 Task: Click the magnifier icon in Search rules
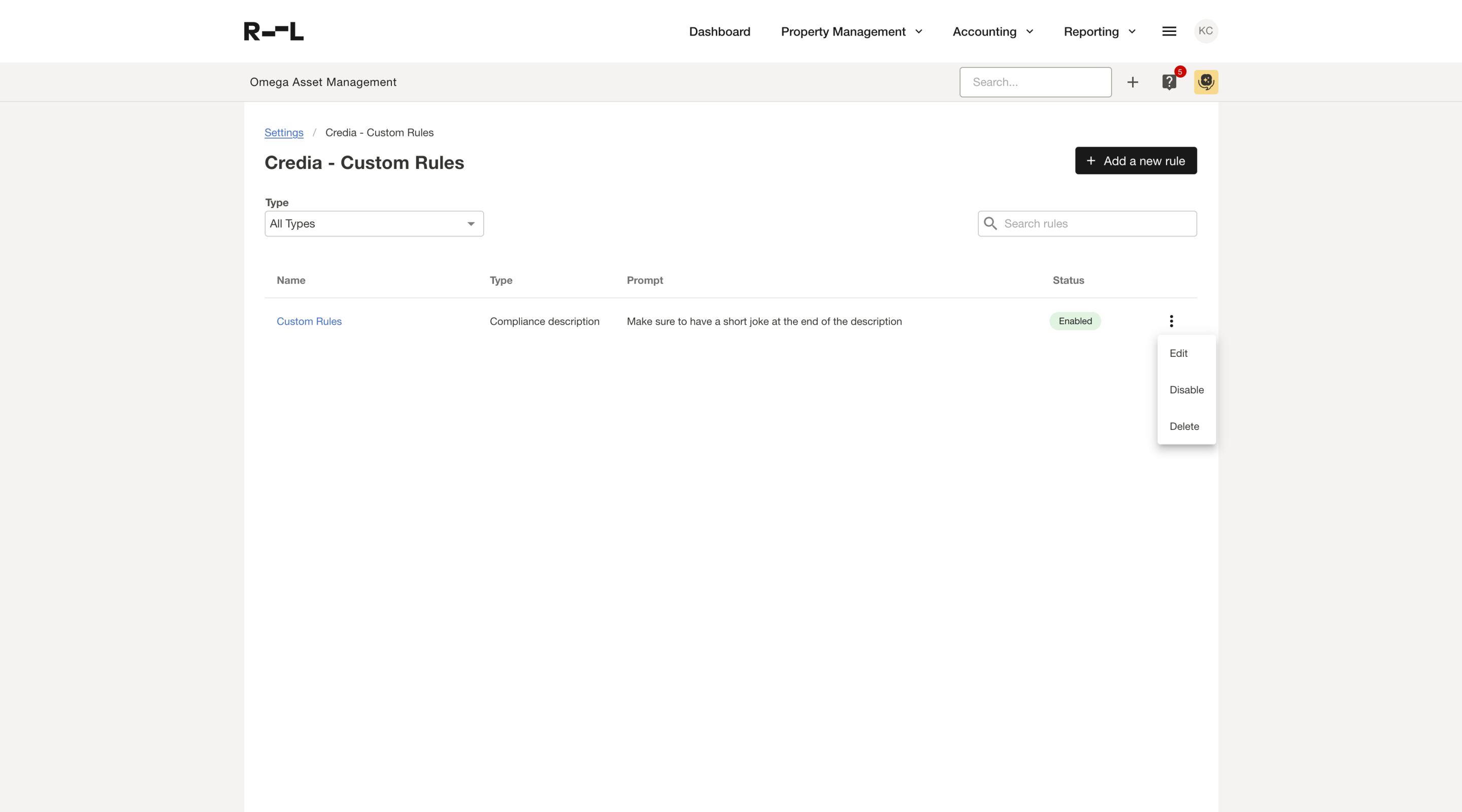[x=990, y=224]
